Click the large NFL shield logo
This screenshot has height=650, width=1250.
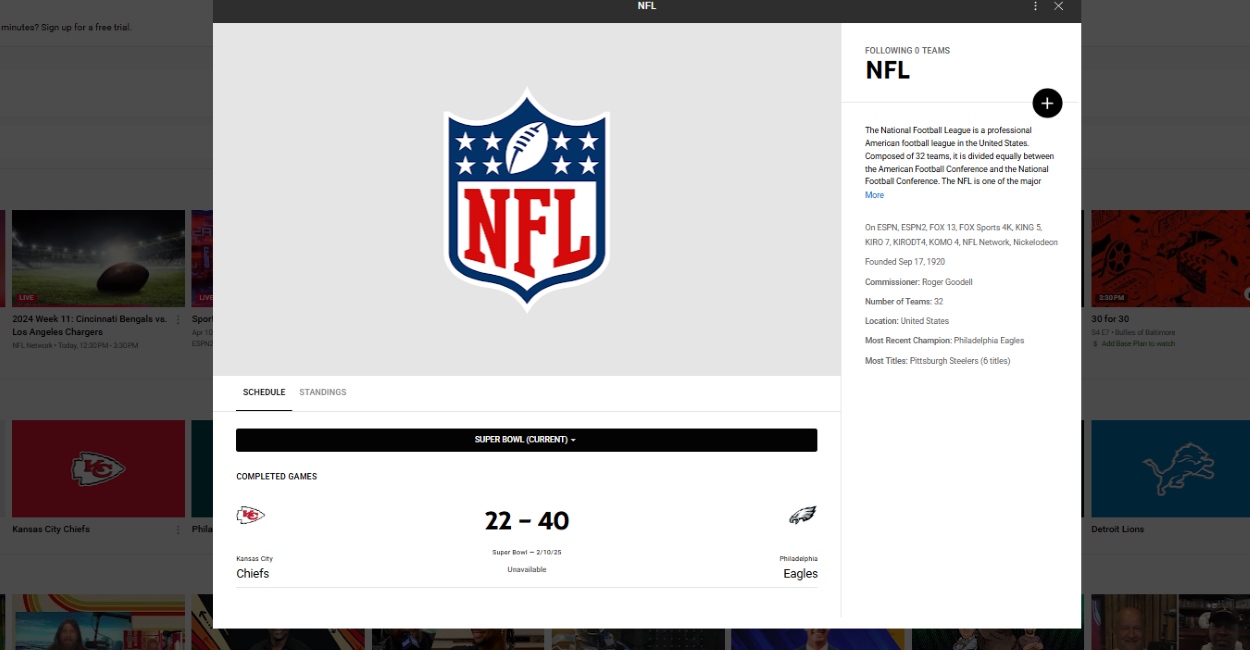click(x=526, y=199)
